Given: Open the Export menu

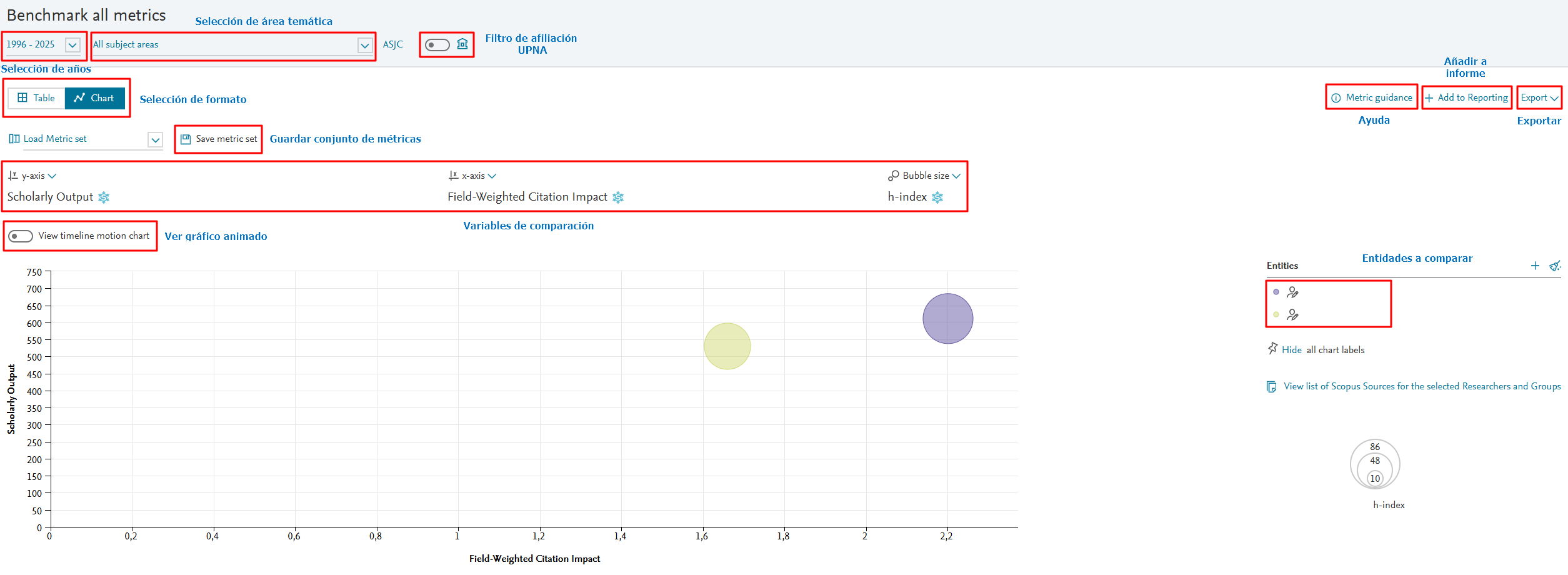Looking at the screenshot, I should pos(1539,97).
